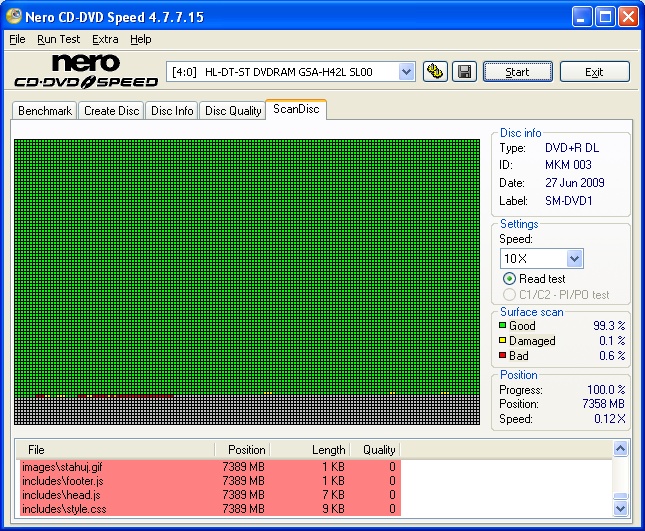Open the Run Test menu
645x531 pixels.
point(58,39)
